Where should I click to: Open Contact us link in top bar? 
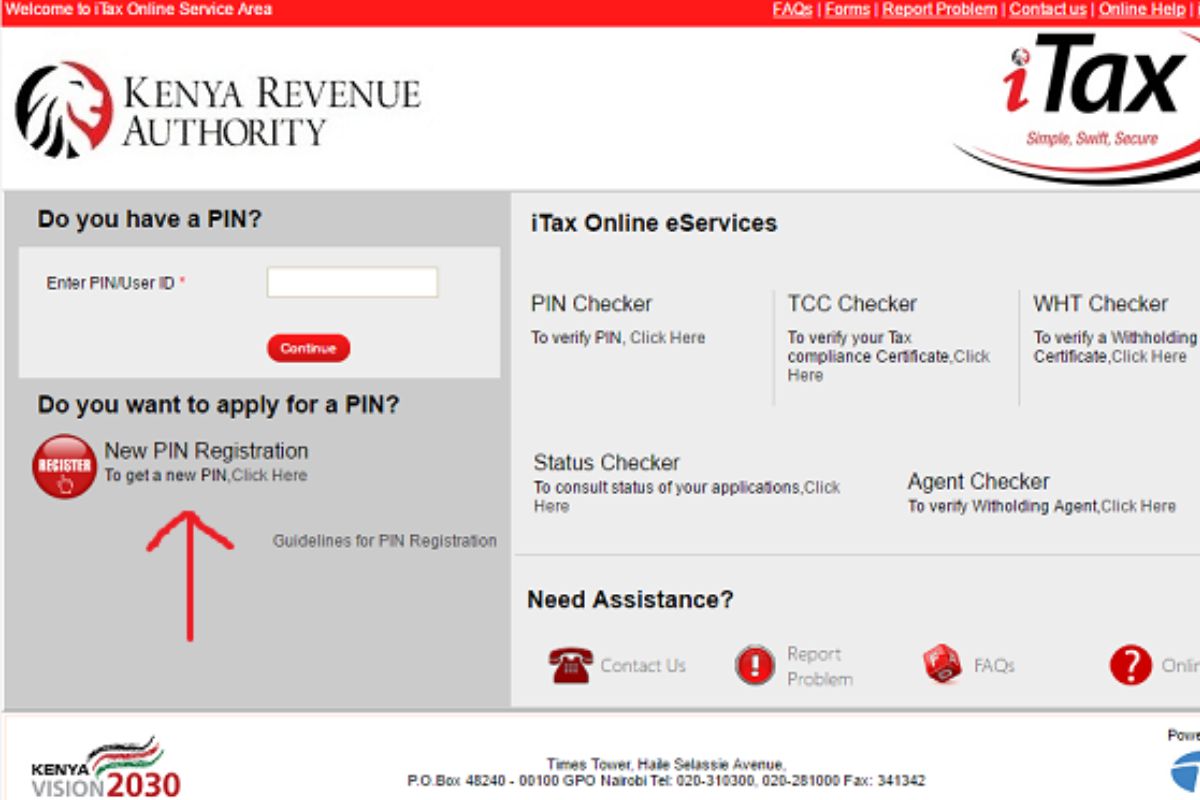(x=1047, y=9)
